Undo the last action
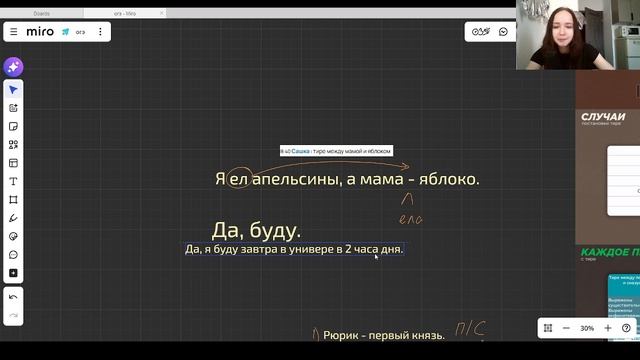 pos(13,297)
